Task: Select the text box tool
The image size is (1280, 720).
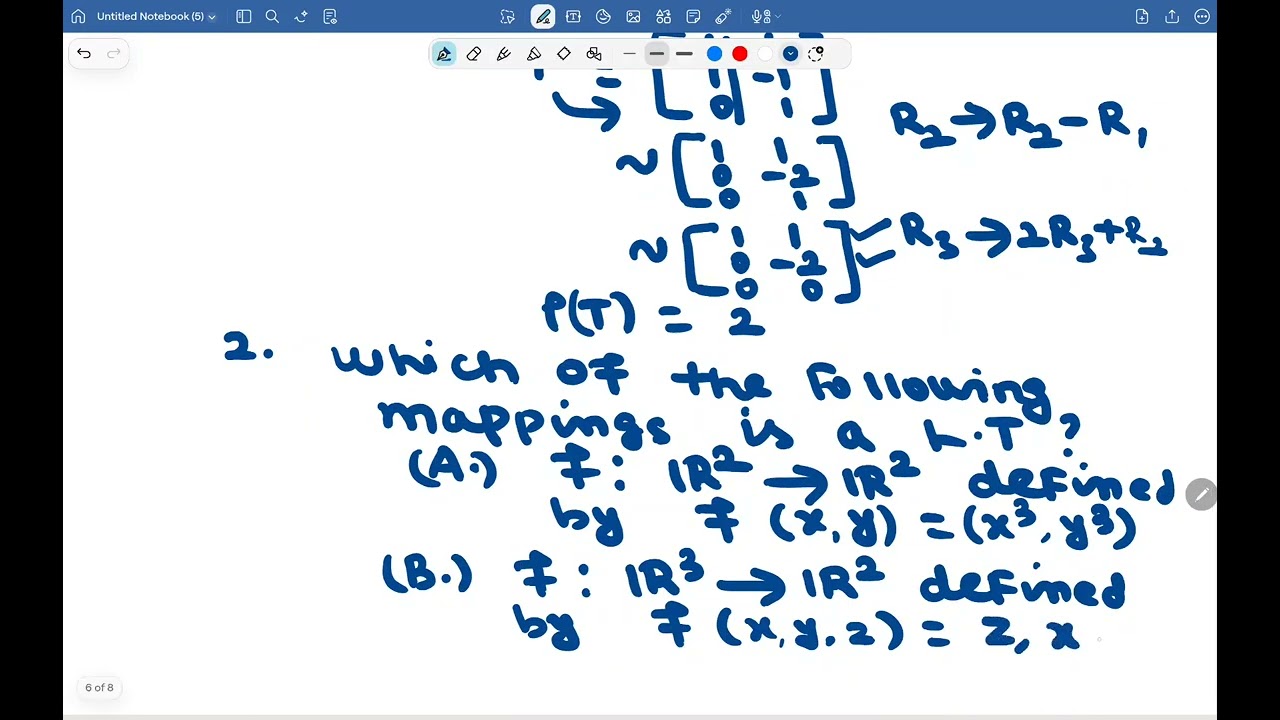Action: [573, 16]
